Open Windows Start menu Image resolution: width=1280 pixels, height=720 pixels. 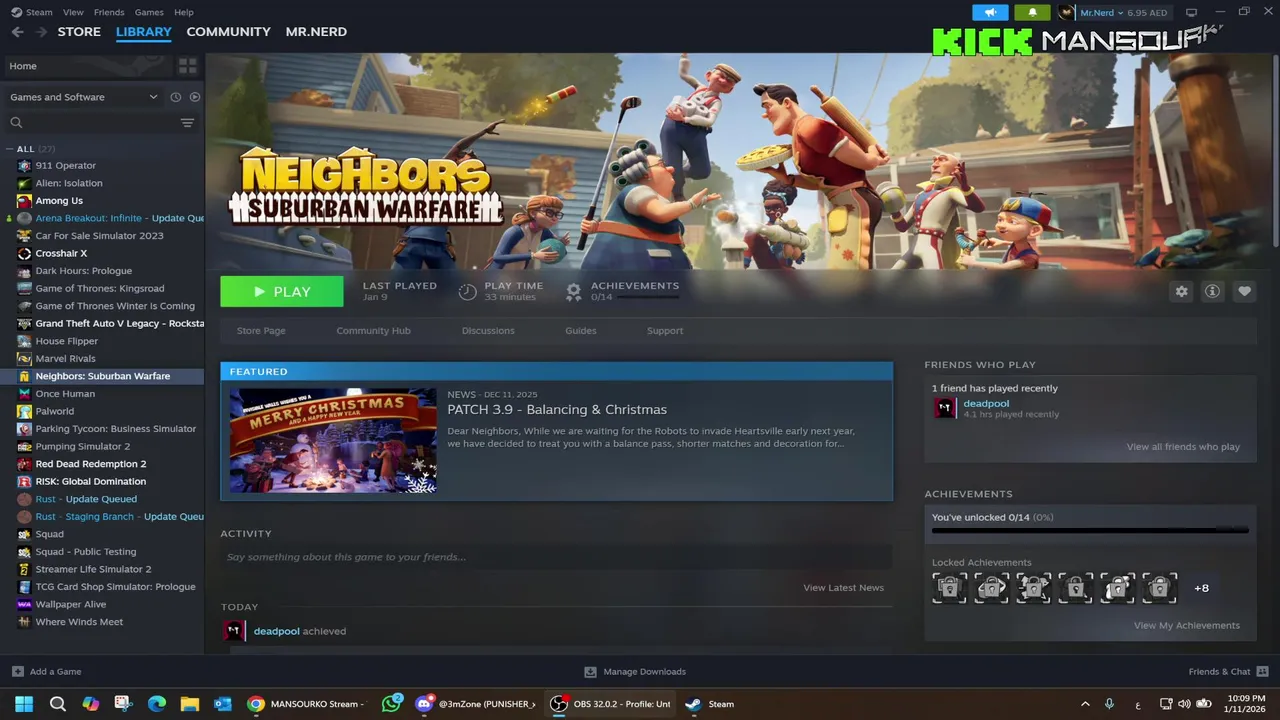tap(24, 704)
